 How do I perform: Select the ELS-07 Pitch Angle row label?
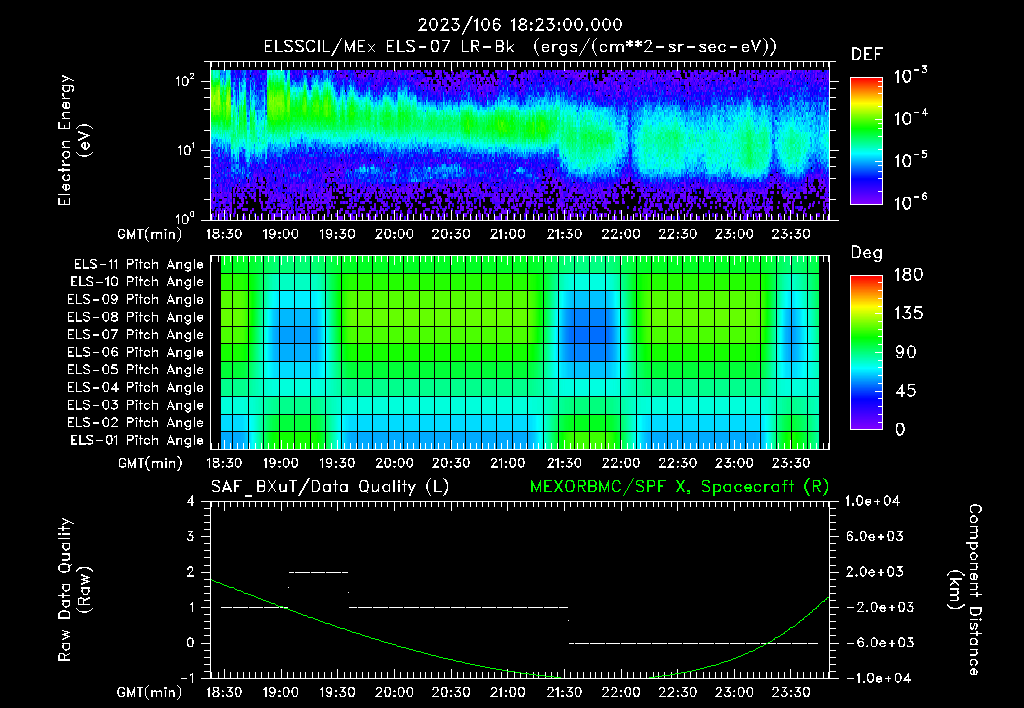pos(136,334)
